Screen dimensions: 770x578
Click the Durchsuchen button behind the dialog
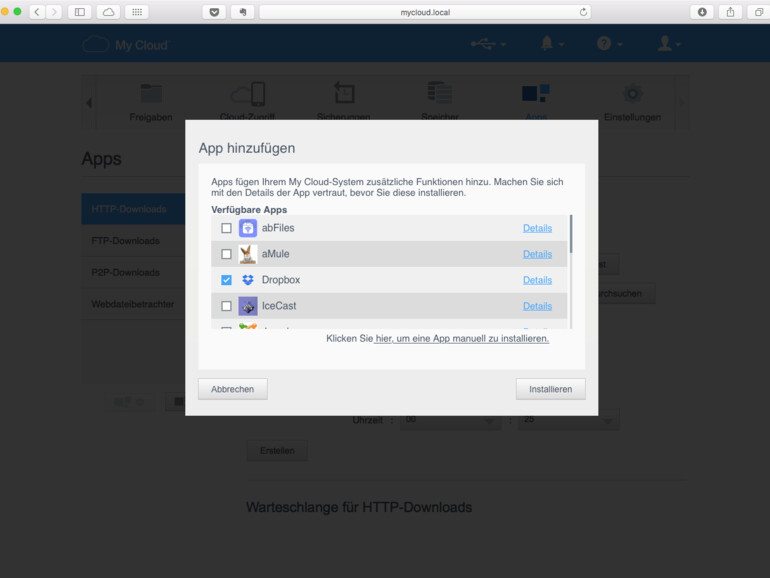point(626,293)
